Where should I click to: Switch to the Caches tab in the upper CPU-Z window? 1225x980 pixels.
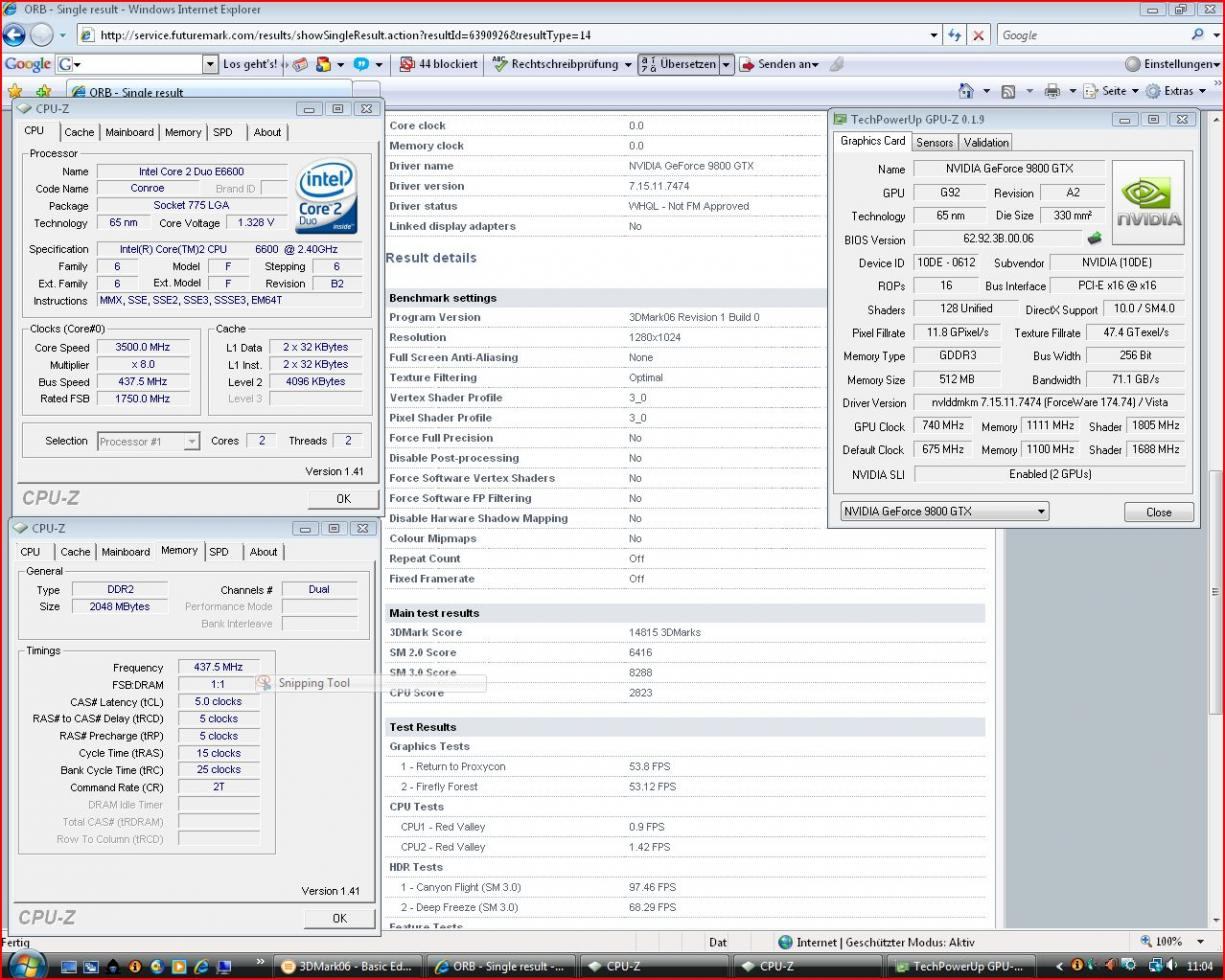pyautogui.click(x=79, y=132)
